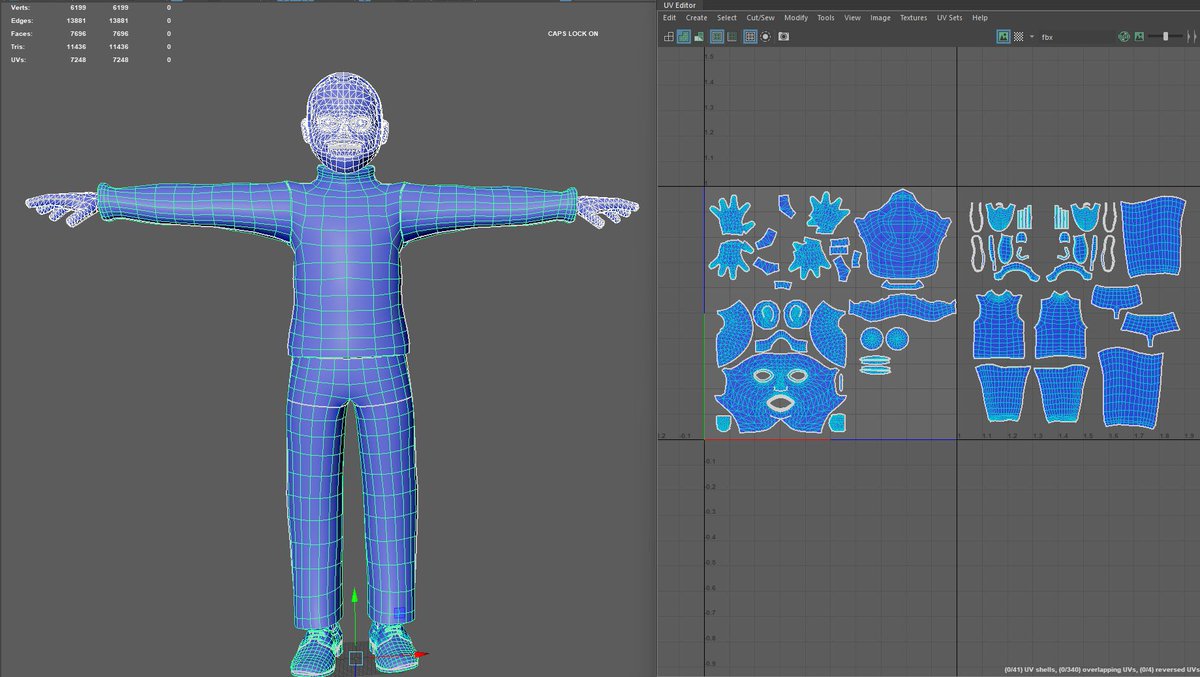The width and height of the screenshot is (1200, 677).
Task: Toggle the highlighted display image icon
Action: coord(1003,36)
